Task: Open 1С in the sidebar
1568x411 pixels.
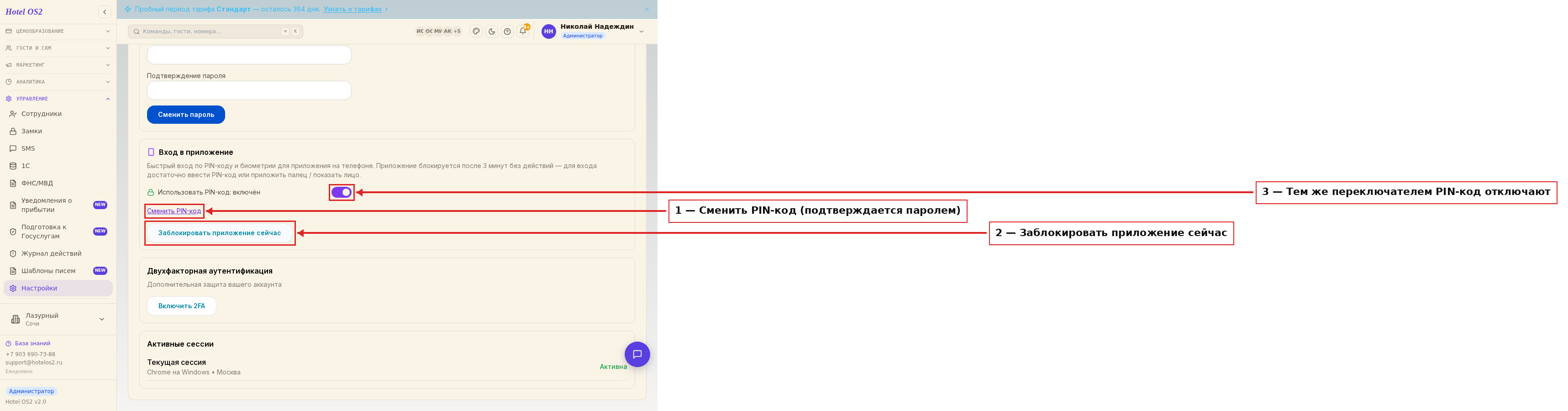Action: pyautogui.click(x=58, y=166)
